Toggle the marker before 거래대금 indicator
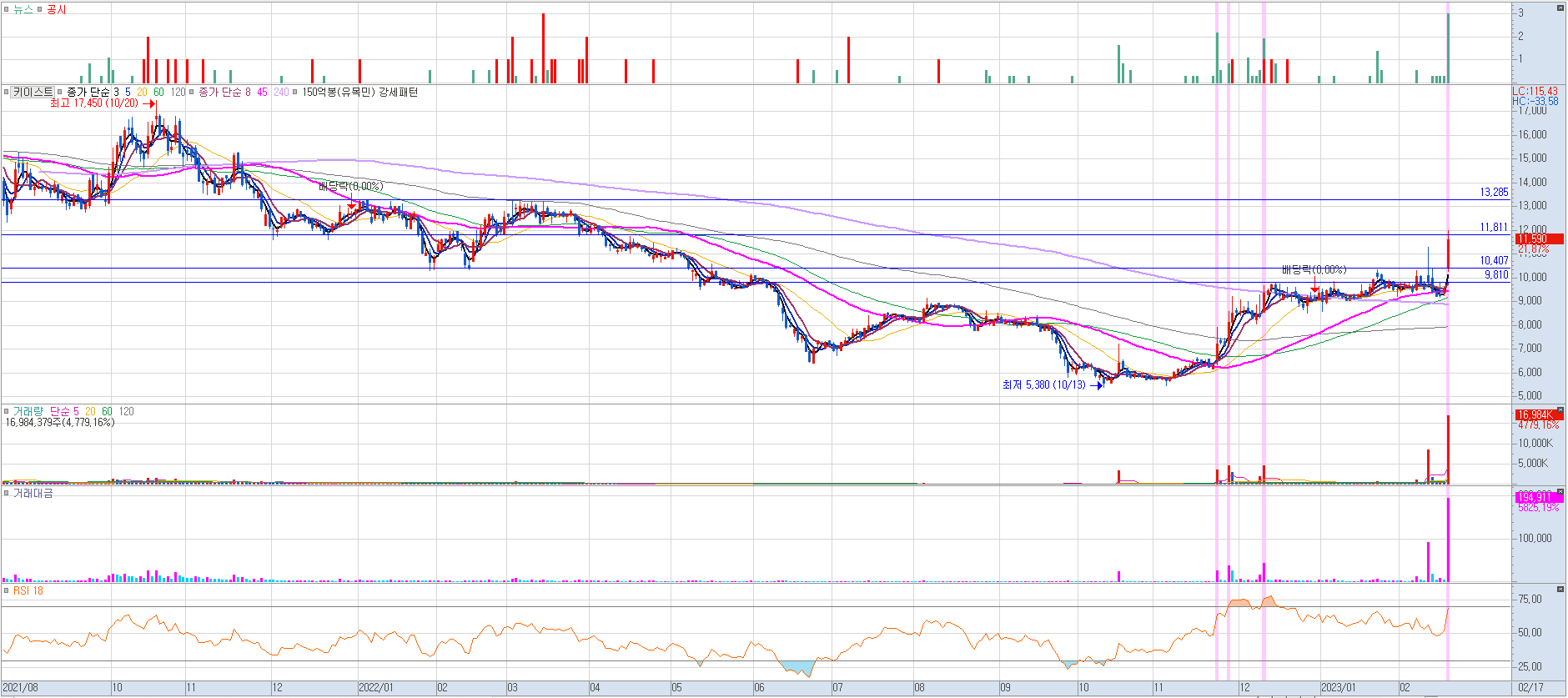The image size is (1568, 698). coord(7,494)
